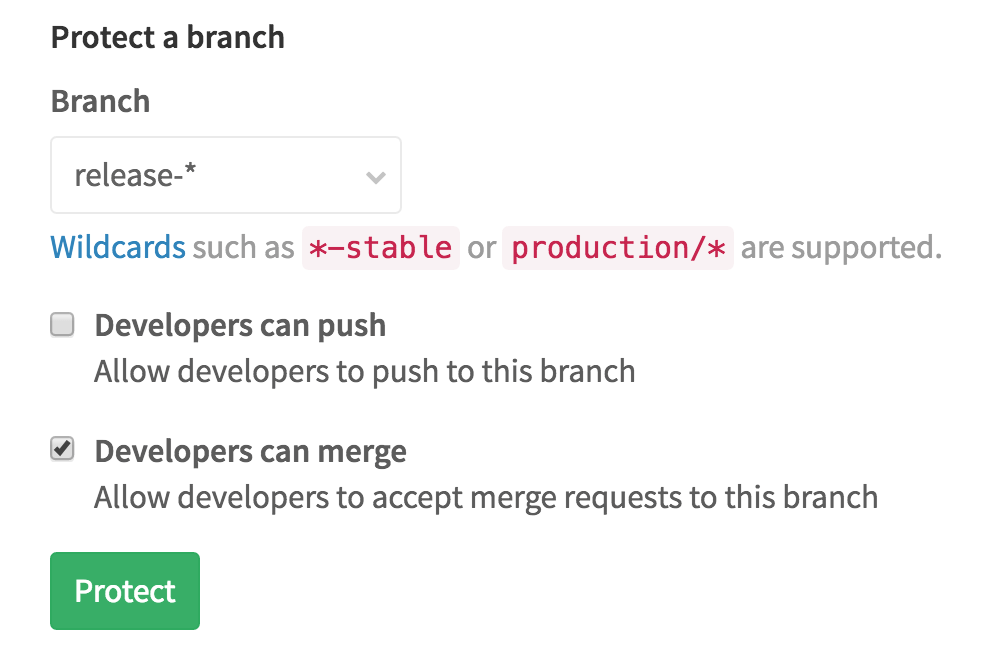The height and width of the screenshot is (648, 996).
Task: Submit the branch protection form
Action: [x=124, y=591]
